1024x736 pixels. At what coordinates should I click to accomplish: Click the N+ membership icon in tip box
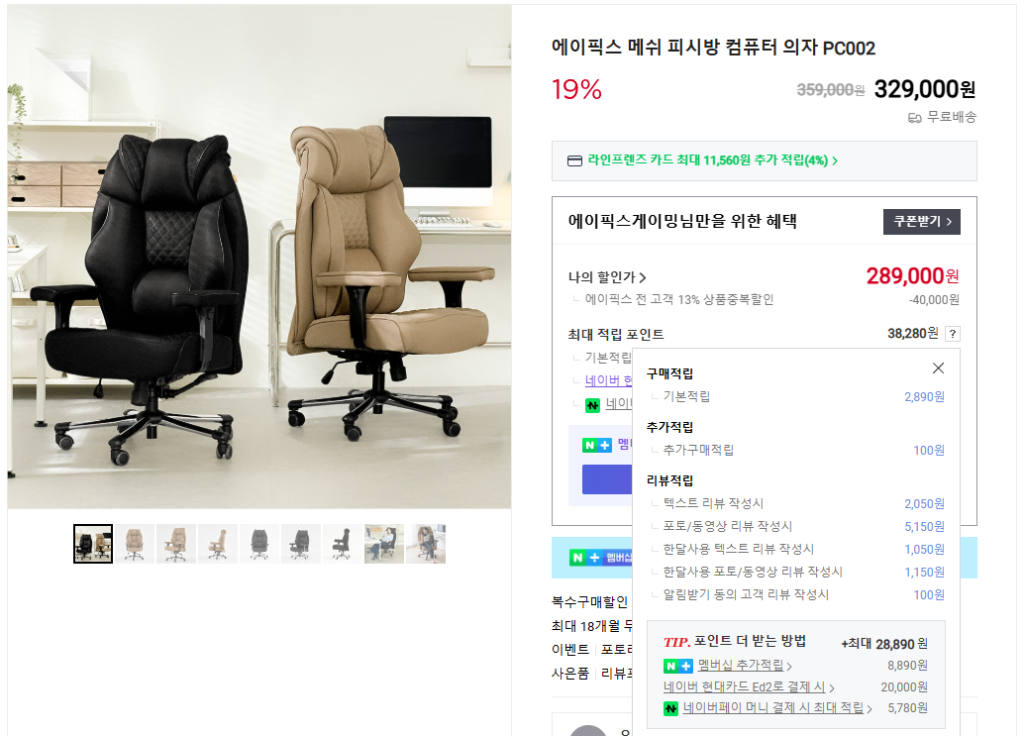click(677, 665)
